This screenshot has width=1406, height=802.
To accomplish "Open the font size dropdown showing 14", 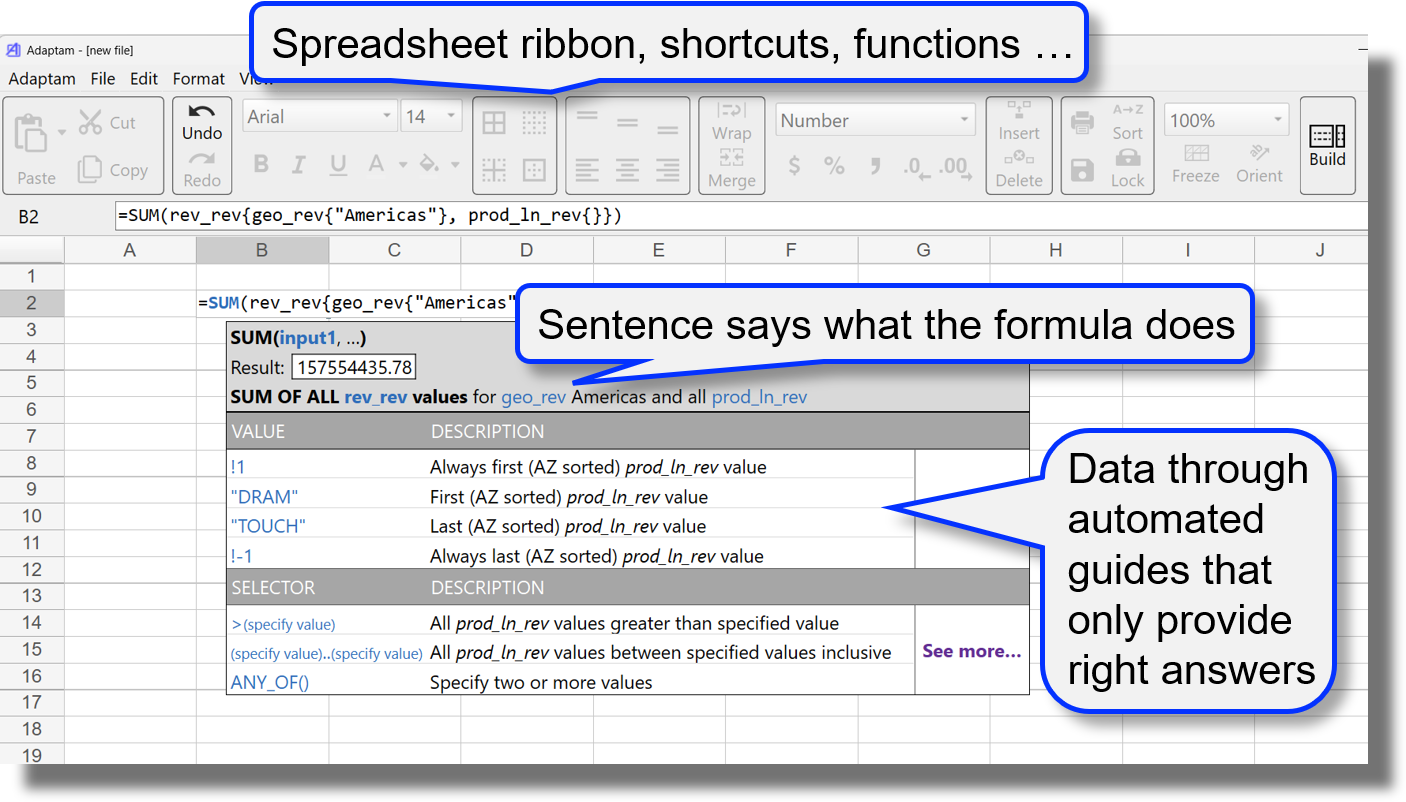I will click(431, 116).
